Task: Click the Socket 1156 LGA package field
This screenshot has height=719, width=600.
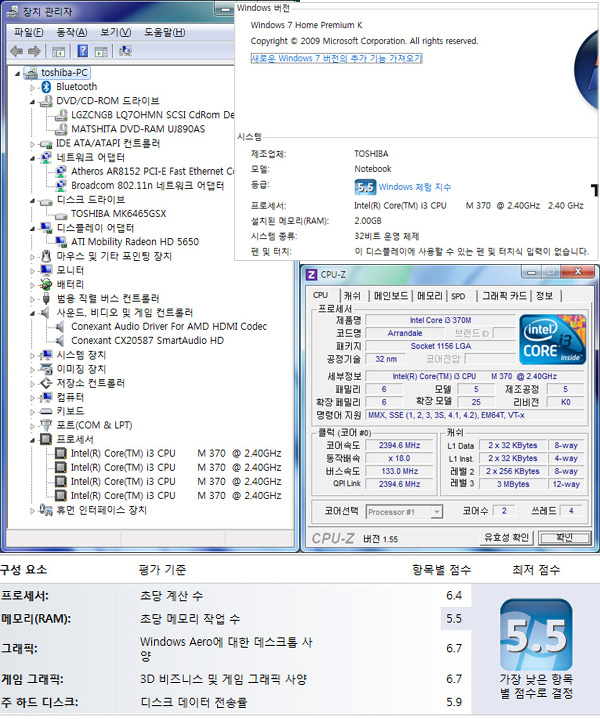Action: pyautogui.click(x=440, y=346)
